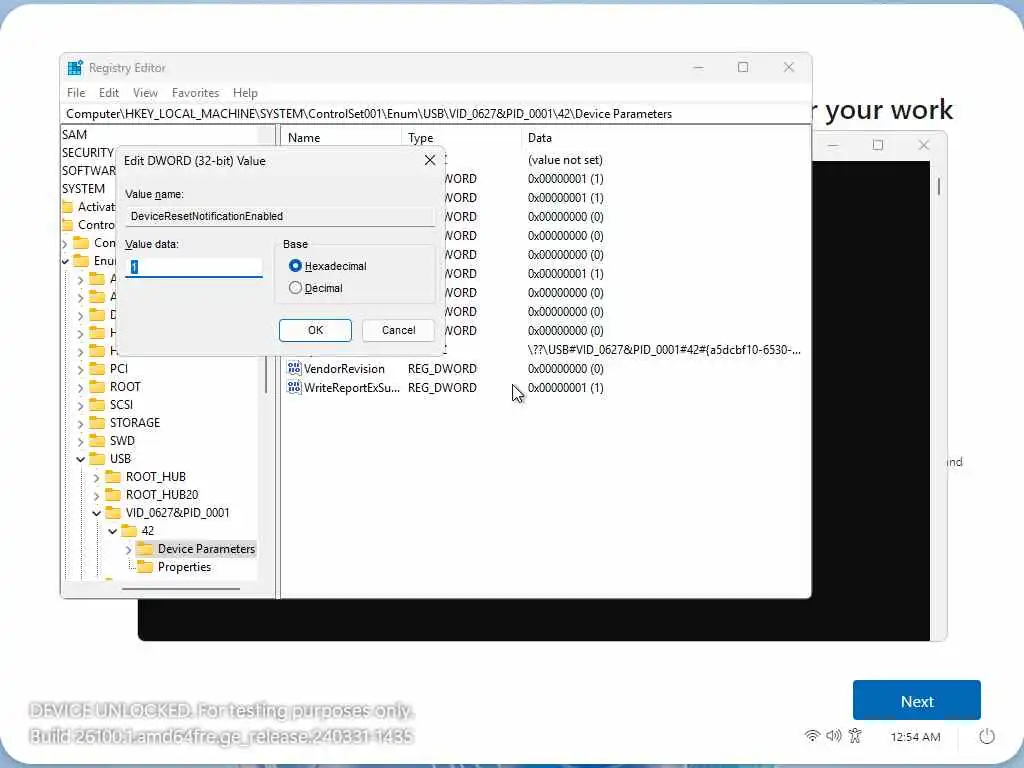1024x768 pixels.
Task: Click the VendorRevision value icon
Action: (x=294, y=368)
